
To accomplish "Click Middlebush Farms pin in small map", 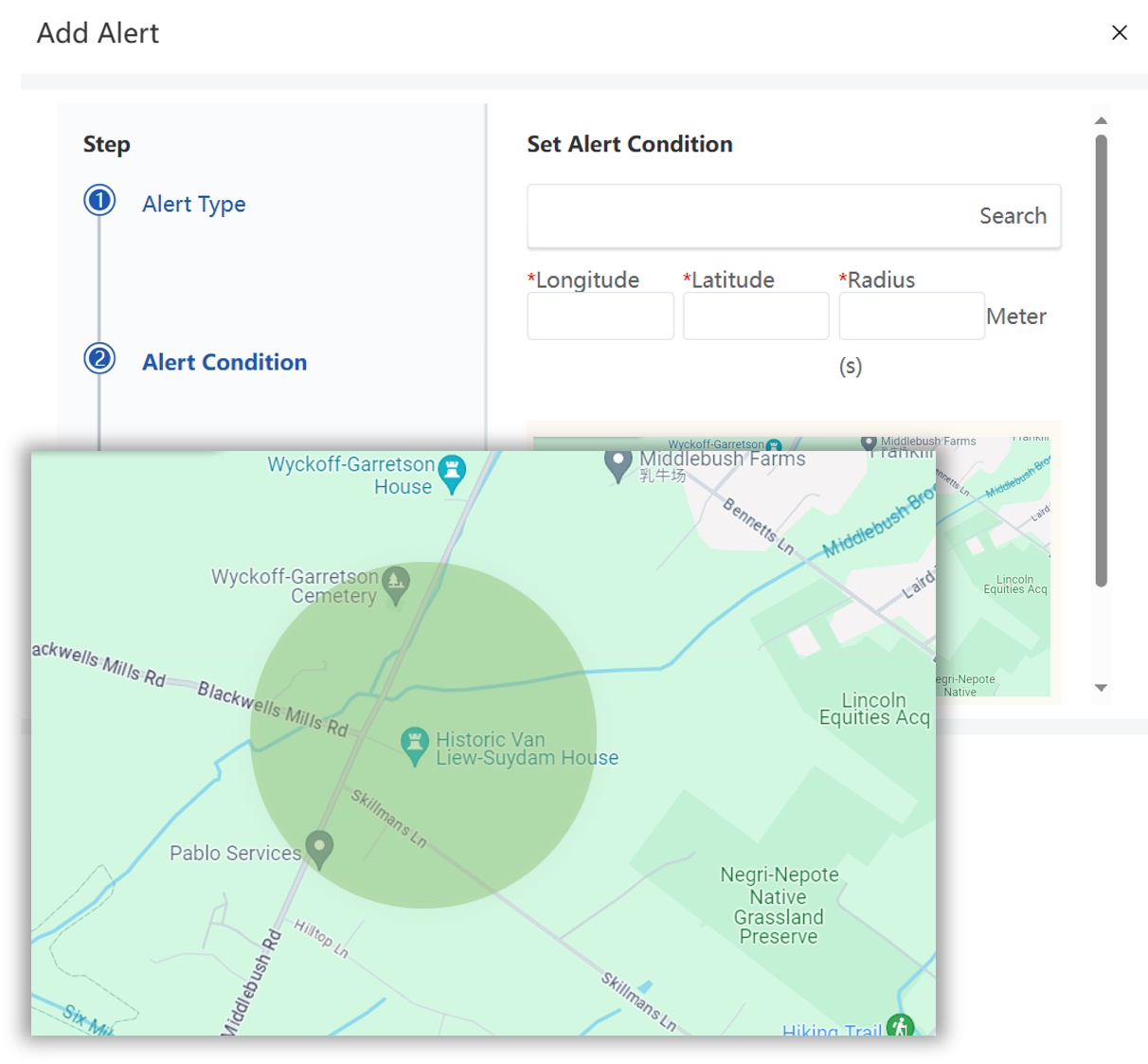I will coord(869,442).
